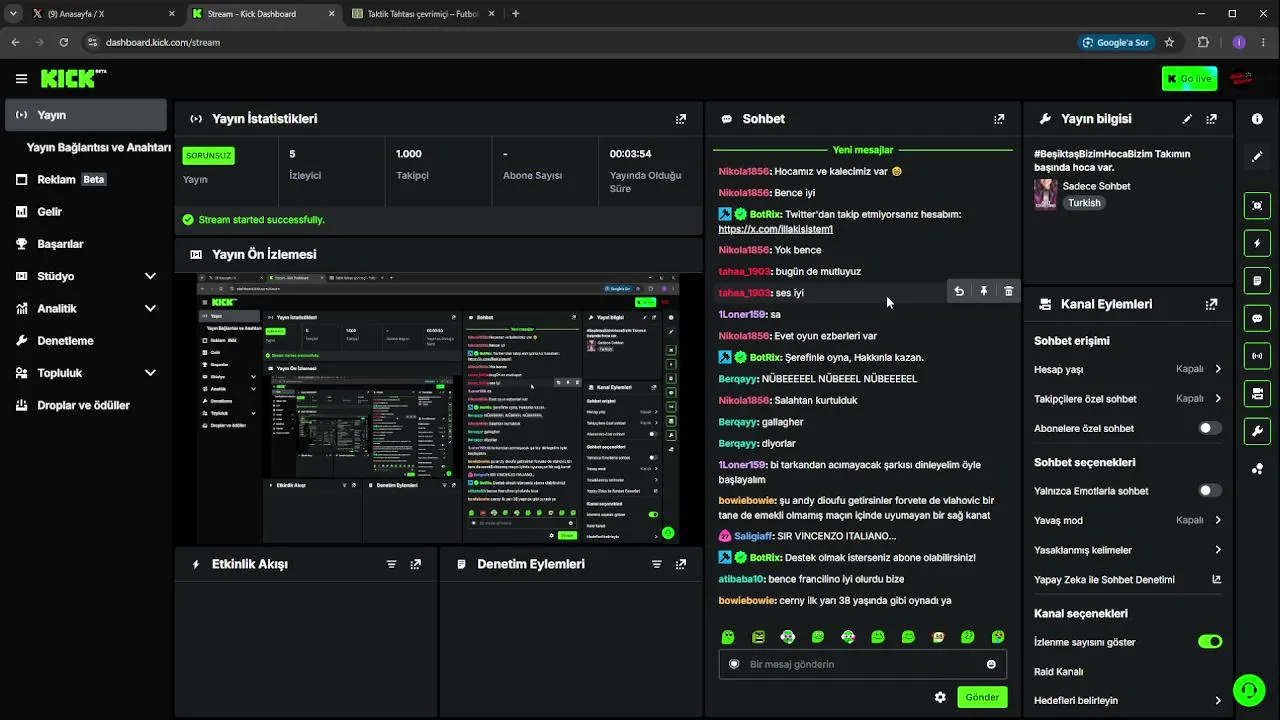Open Başarılar sidebar item
Viewport: 1280px width, 720px height.
point(87,244)
